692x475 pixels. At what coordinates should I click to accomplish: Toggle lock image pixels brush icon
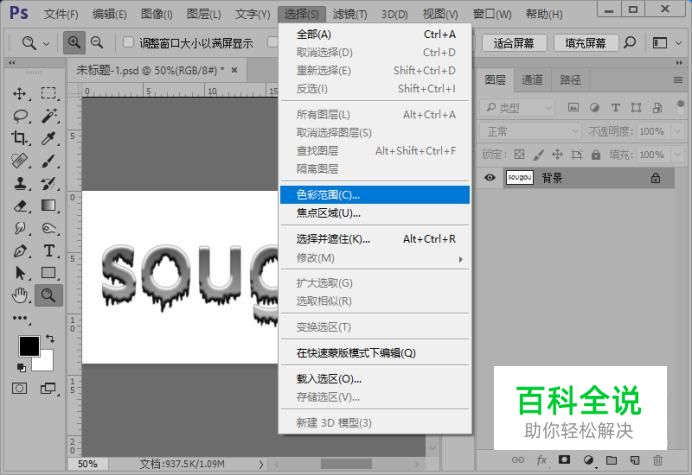538,154
